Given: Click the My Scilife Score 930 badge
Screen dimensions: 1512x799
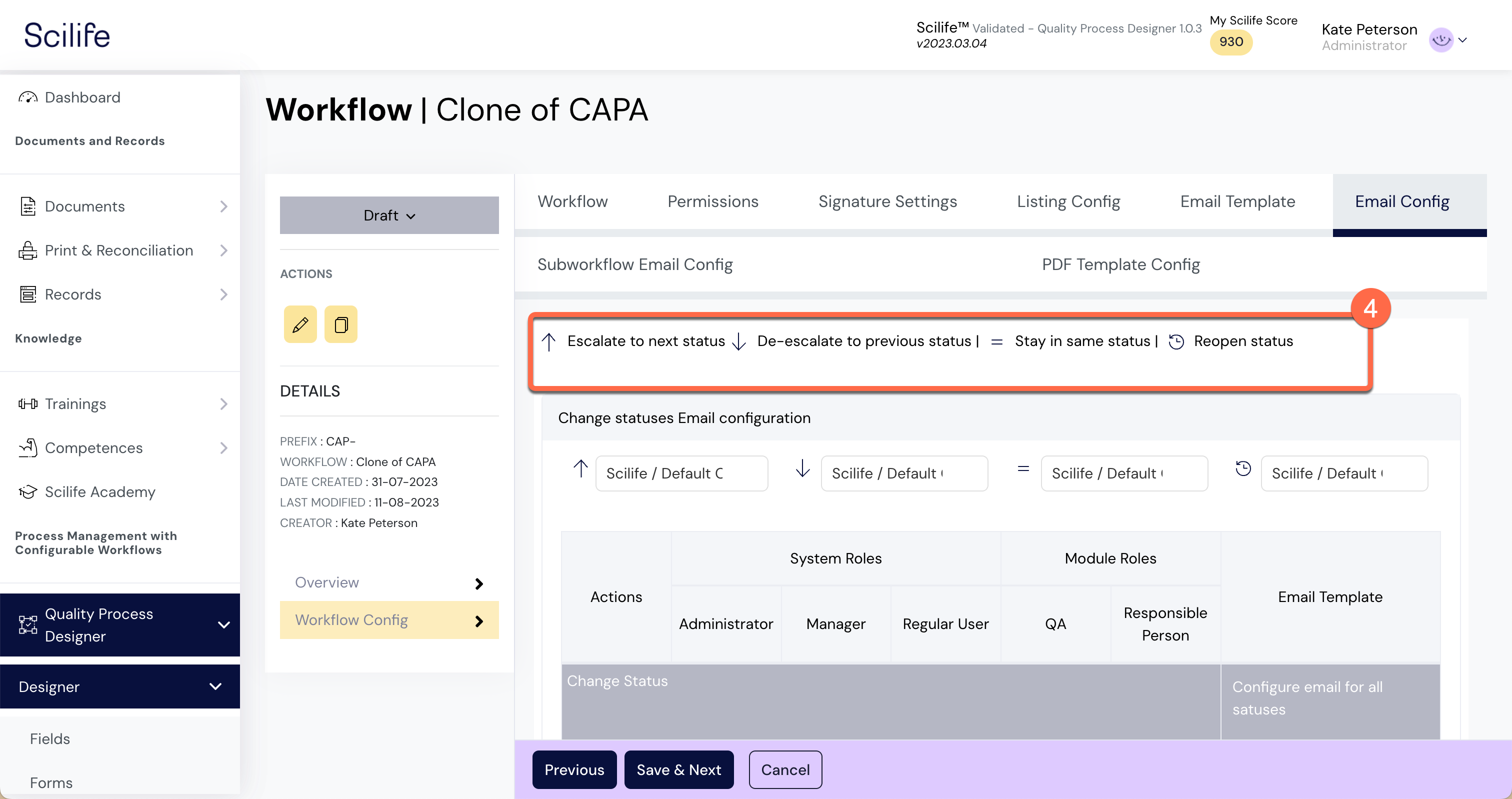Looking at the screenshot, I should tap(1230, 41).
